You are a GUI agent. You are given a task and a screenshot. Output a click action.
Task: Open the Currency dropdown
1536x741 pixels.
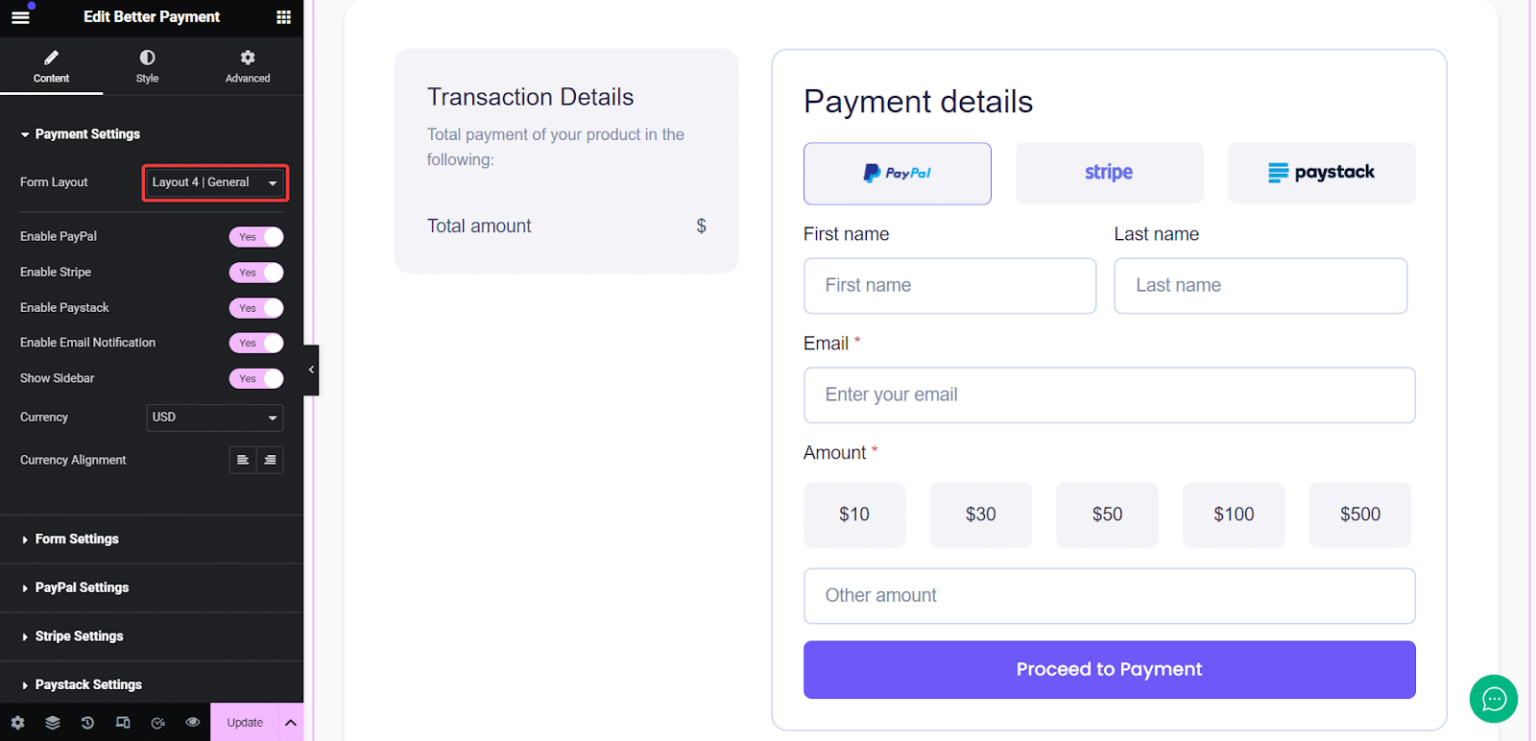(214, 417)
